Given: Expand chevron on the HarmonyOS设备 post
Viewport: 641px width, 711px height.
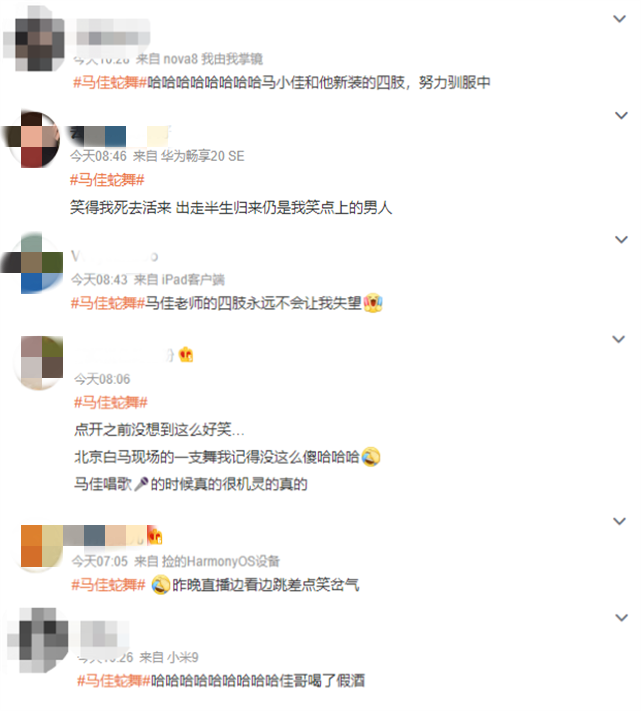Looking at the screenshot, I should (619, 521).
